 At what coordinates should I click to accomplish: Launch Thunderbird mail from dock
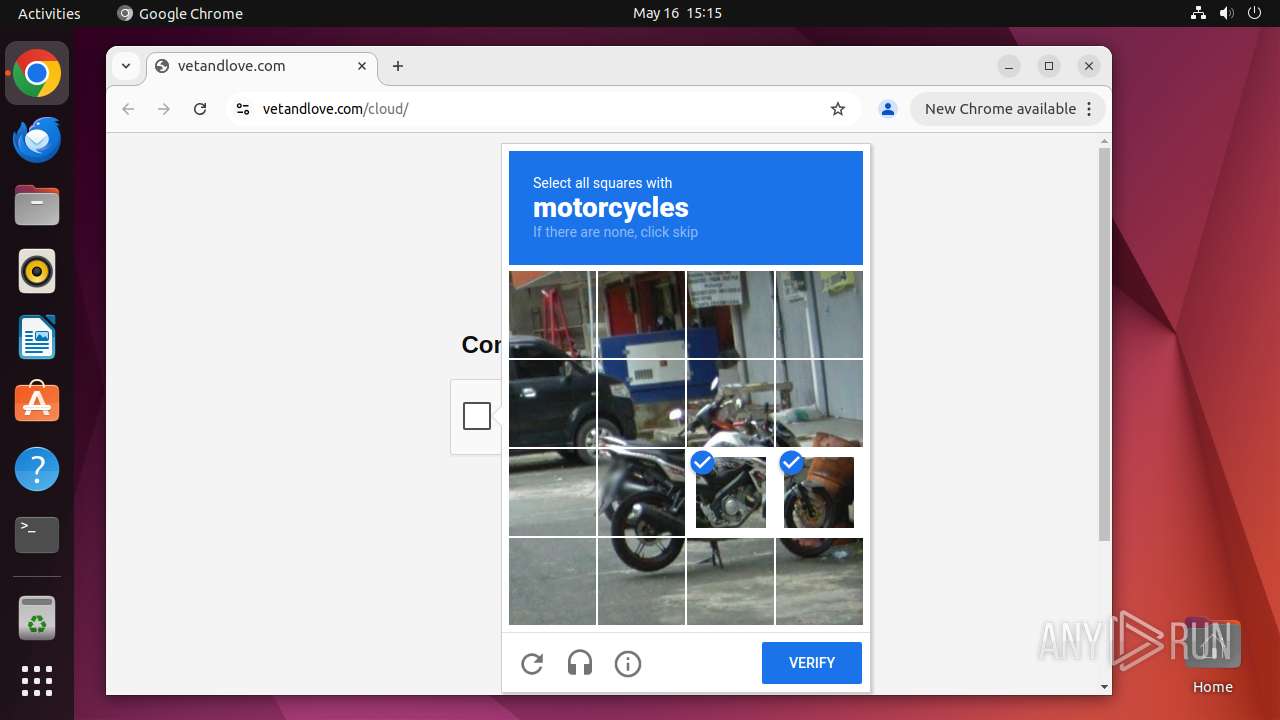pos(37,140)
